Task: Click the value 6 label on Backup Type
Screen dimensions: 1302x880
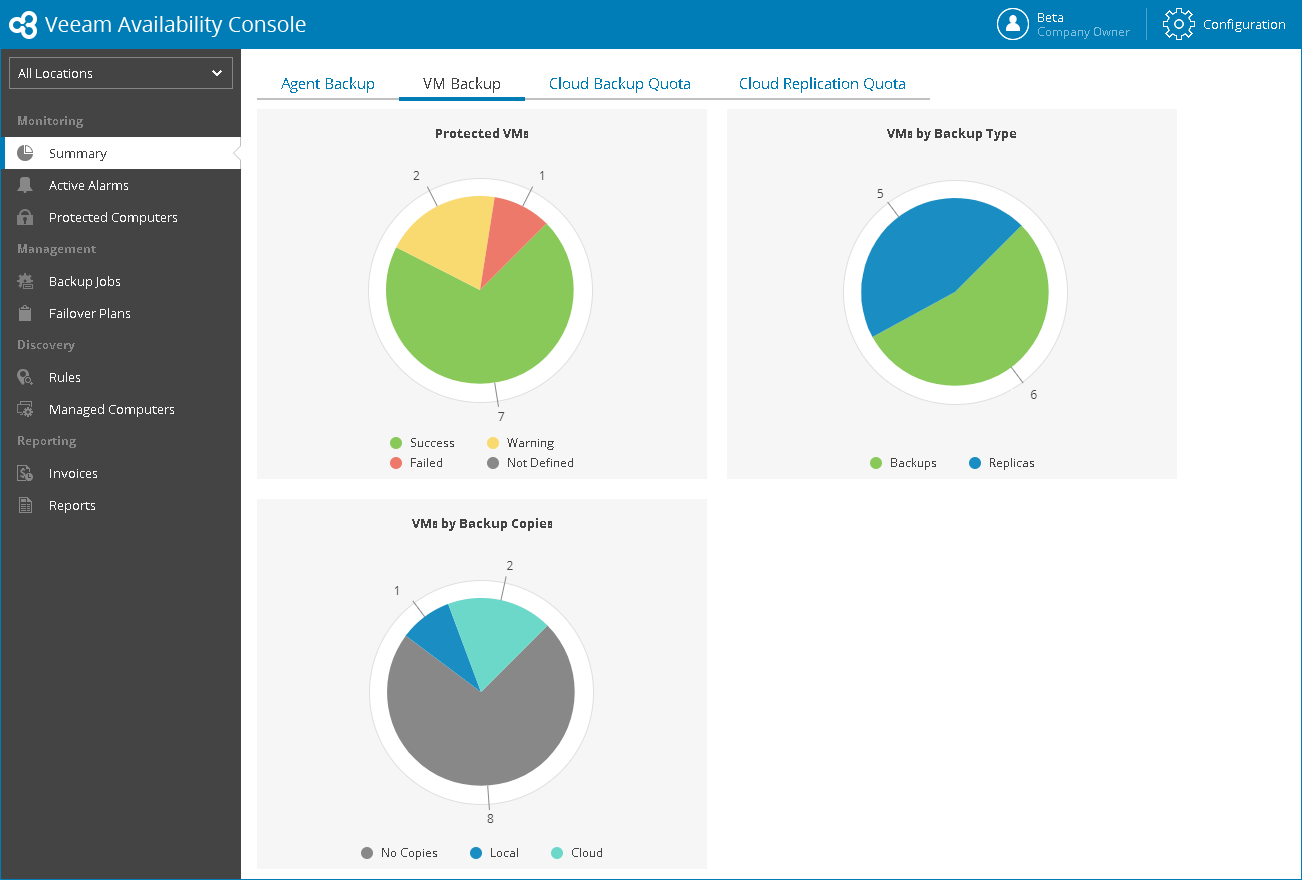Action: 1034,394
